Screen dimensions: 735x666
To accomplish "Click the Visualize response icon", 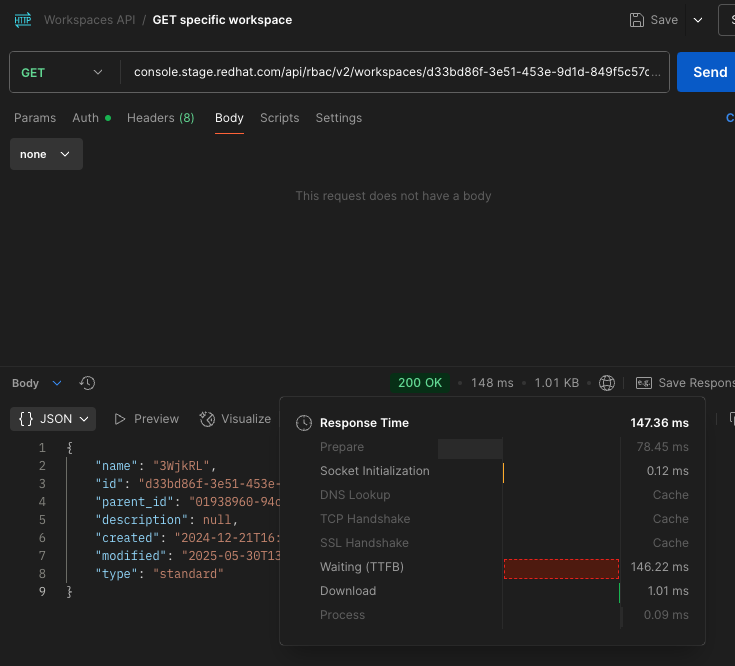I will 207,419.
